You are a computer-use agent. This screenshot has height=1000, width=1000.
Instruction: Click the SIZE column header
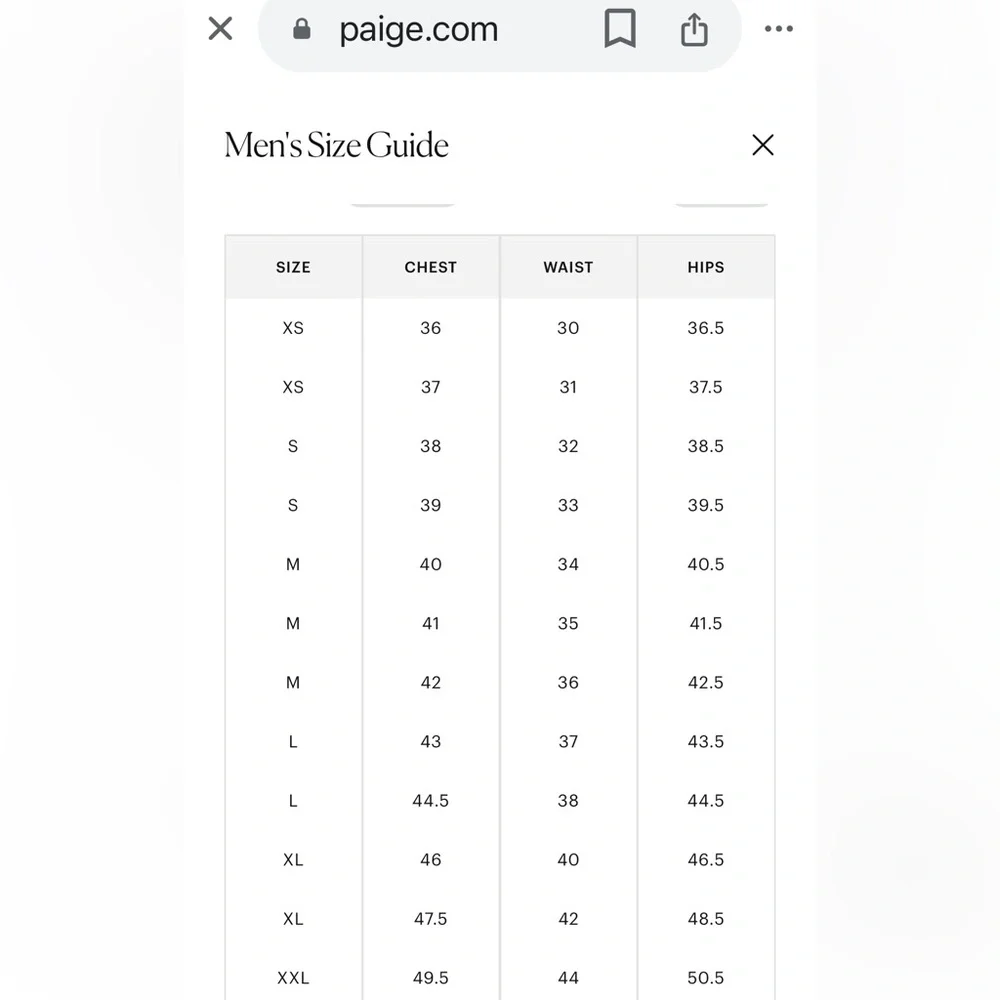click(x=293, y=267)
